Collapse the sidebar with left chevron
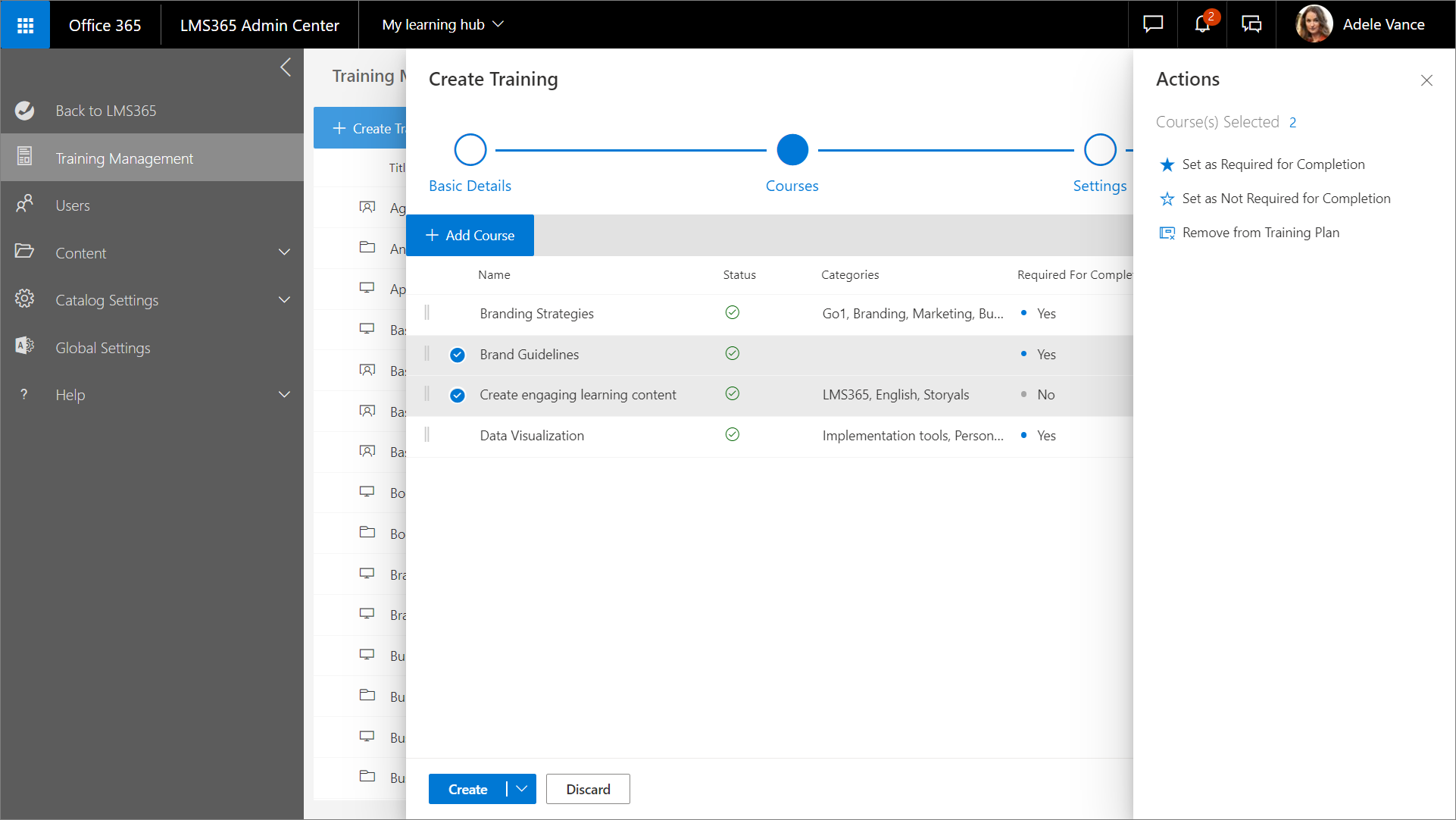 click(286, 67)
